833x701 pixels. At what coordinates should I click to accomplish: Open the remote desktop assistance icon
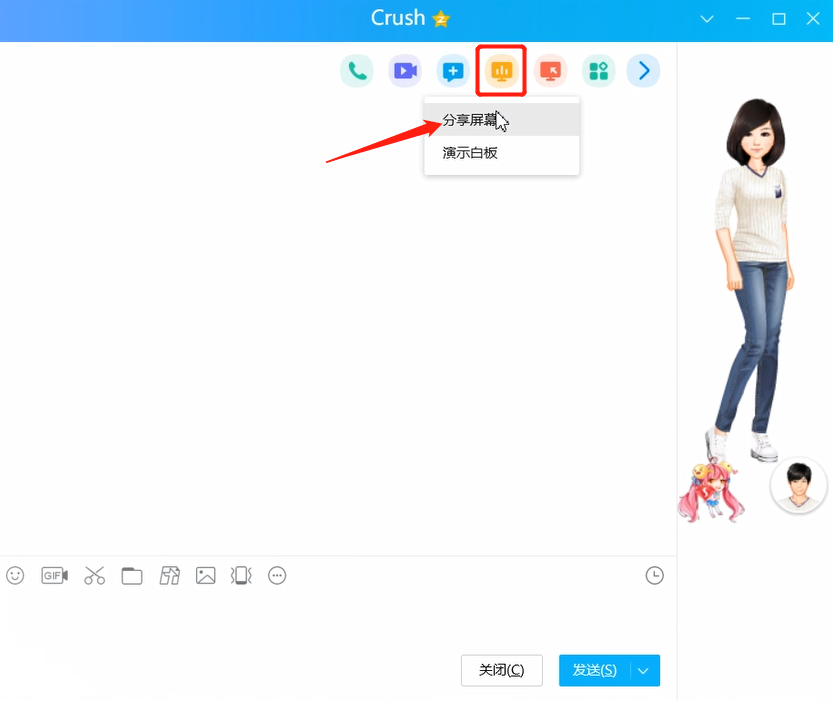pyautogui.click(x=549, y=70)
